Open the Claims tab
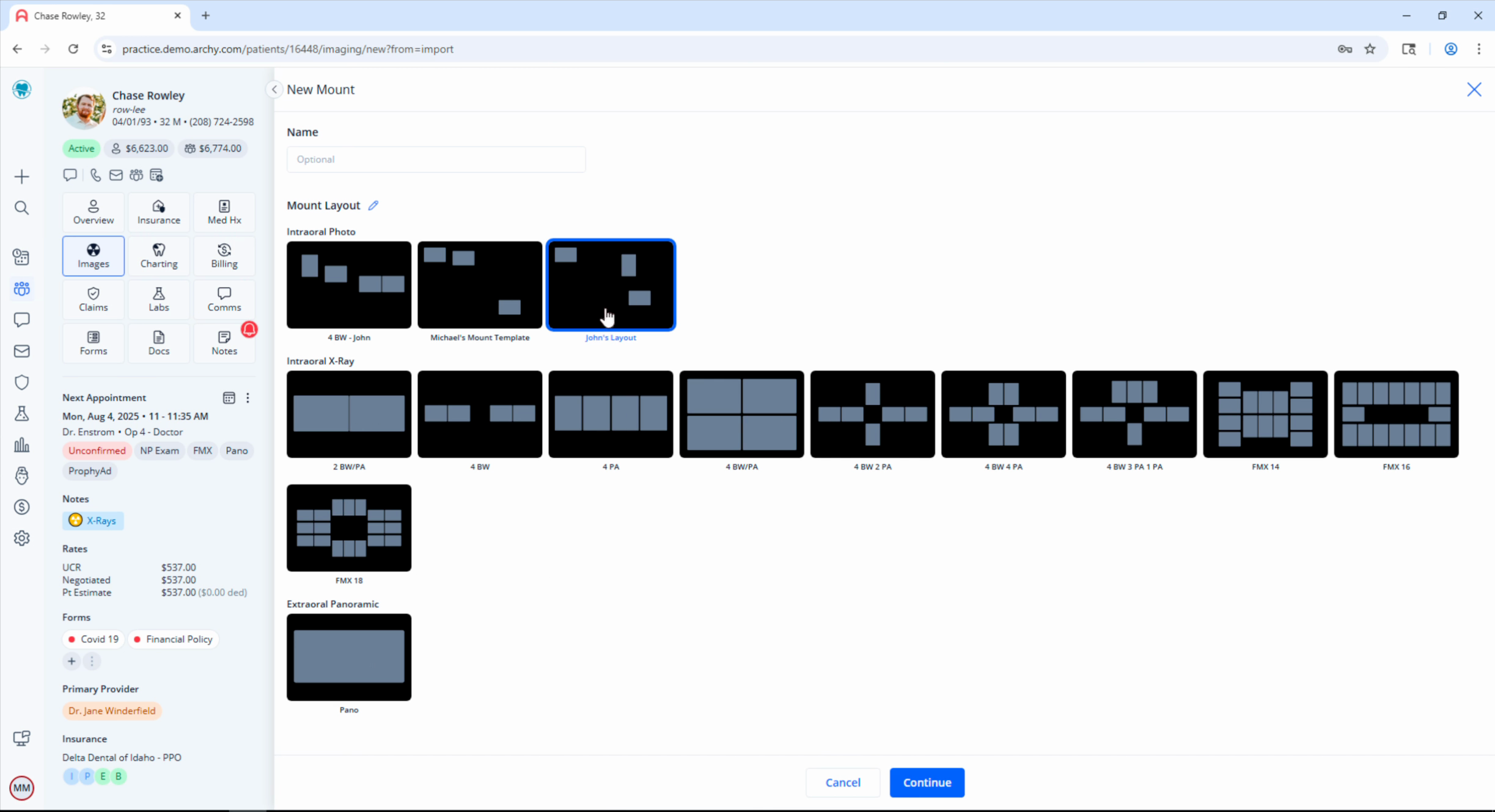The image size is (1495, 812). 94,300
